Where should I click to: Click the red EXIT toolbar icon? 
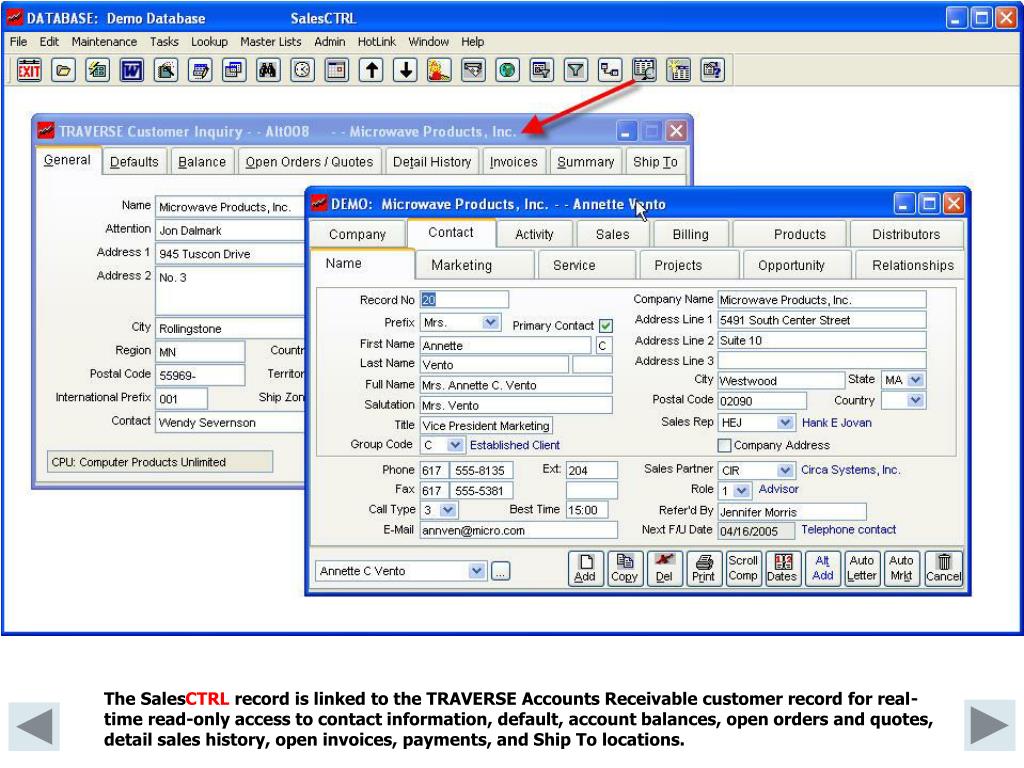pos(29,70)
